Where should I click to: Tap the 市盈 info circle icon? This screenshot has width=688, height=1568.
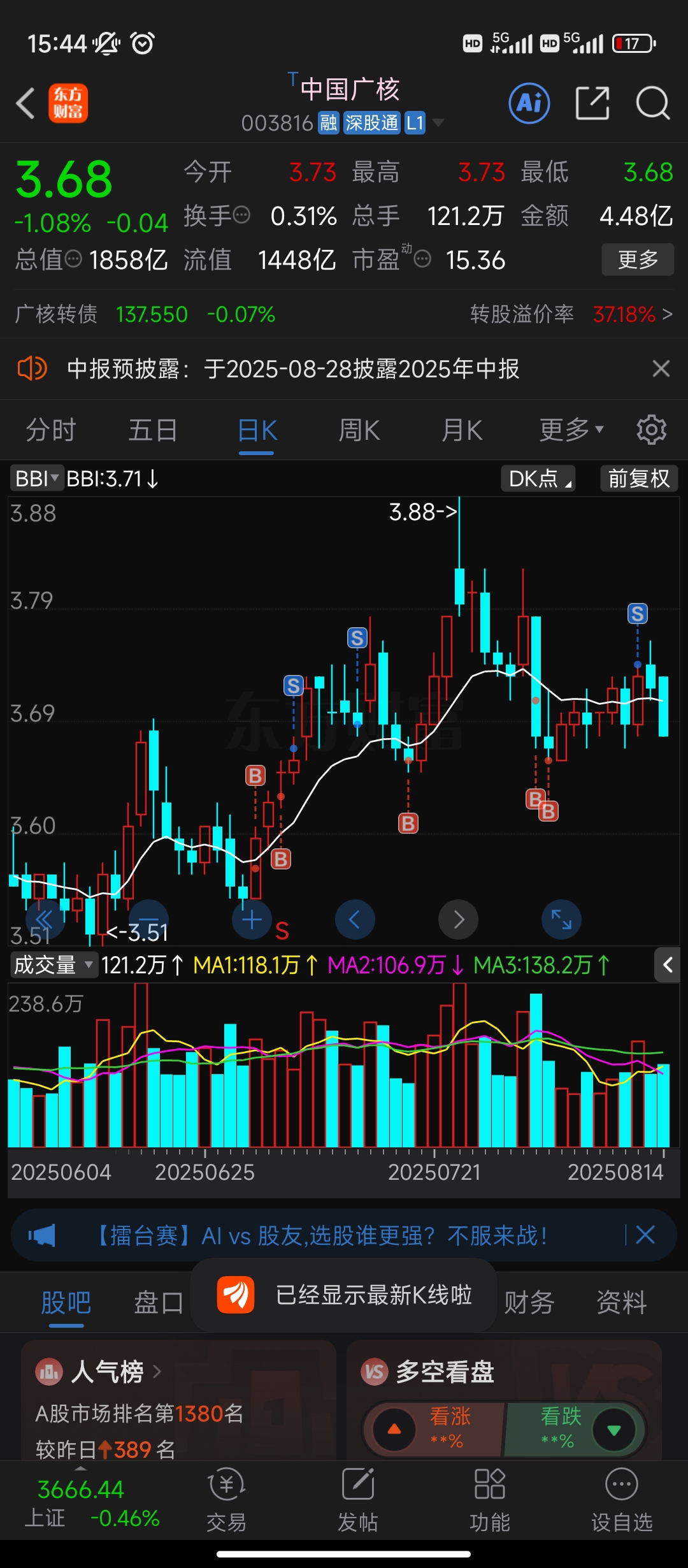[422, 259]
